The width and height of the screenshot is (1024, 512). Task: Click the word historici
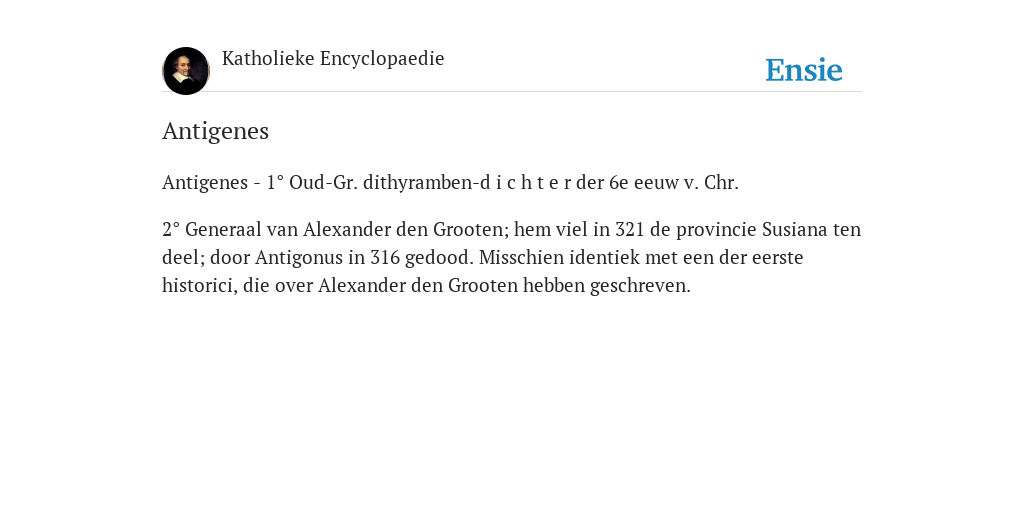pyautogui.click(x=200, y=285)
